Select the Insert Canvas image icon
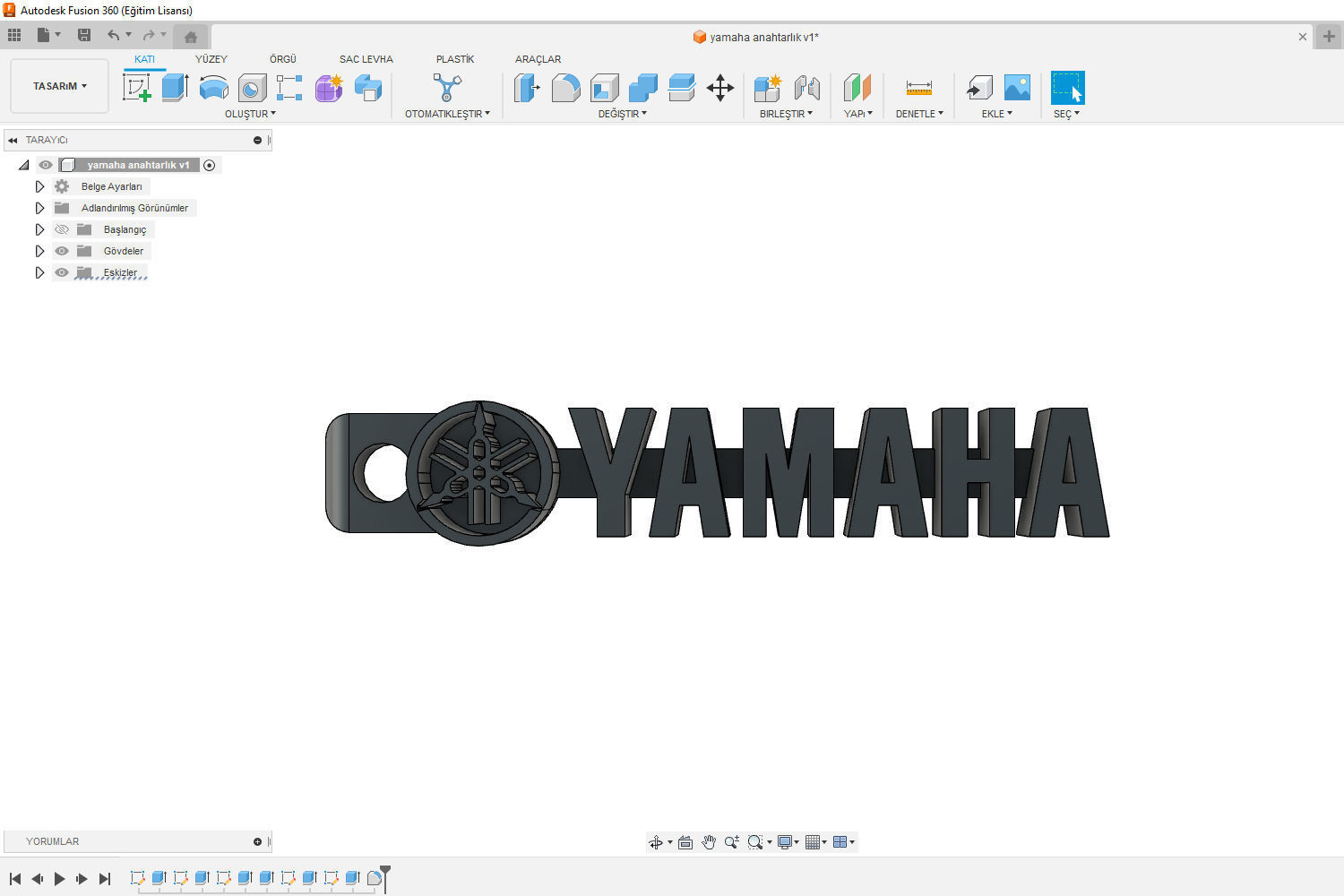Image resolution: width=1344 pixels, height=896 pixels. click(1017, 88)
